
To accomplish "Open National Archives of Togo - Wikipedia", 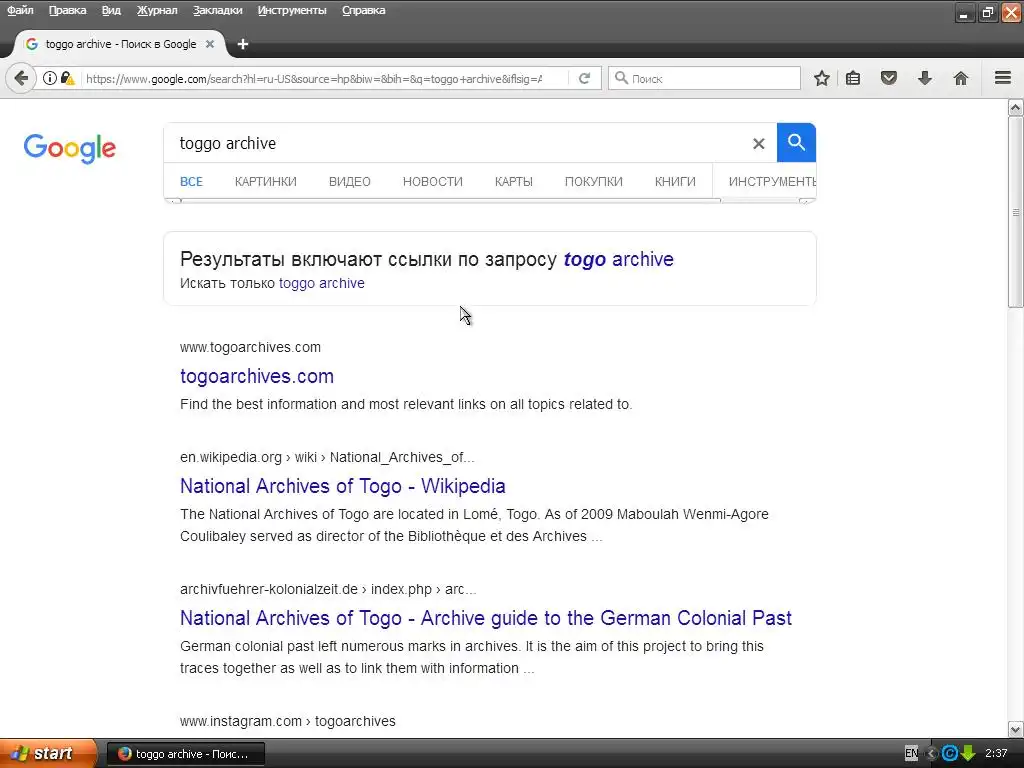I will click(x=342, y=486).
